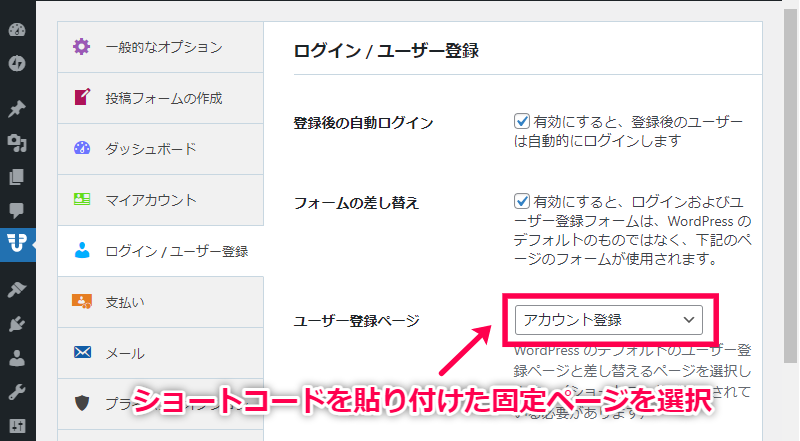Image resolution: width=800 pixels, height=441 pixels.
Task: Open the 支払い settings tab
Action: [161, 302]
